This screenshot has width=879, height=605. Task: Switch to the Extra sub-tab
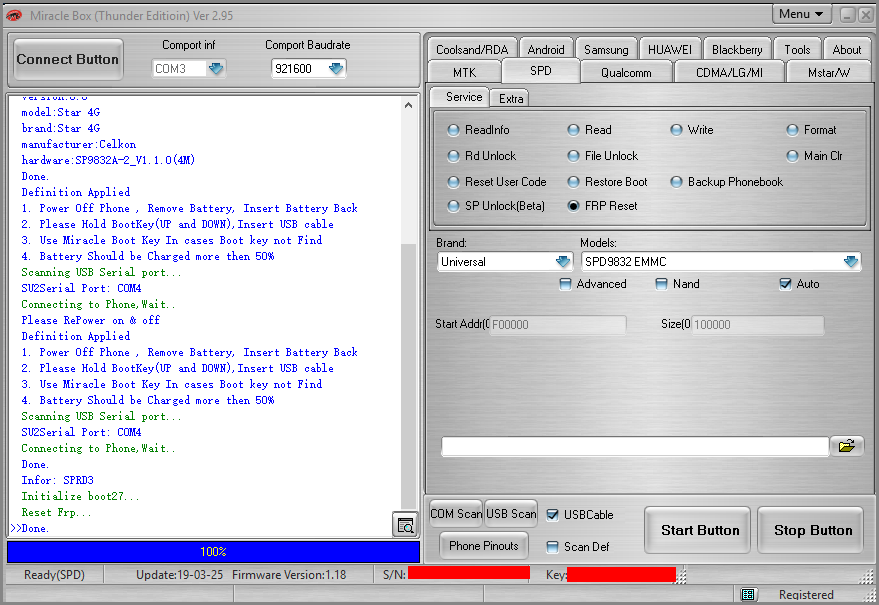(x=511, y=99)
